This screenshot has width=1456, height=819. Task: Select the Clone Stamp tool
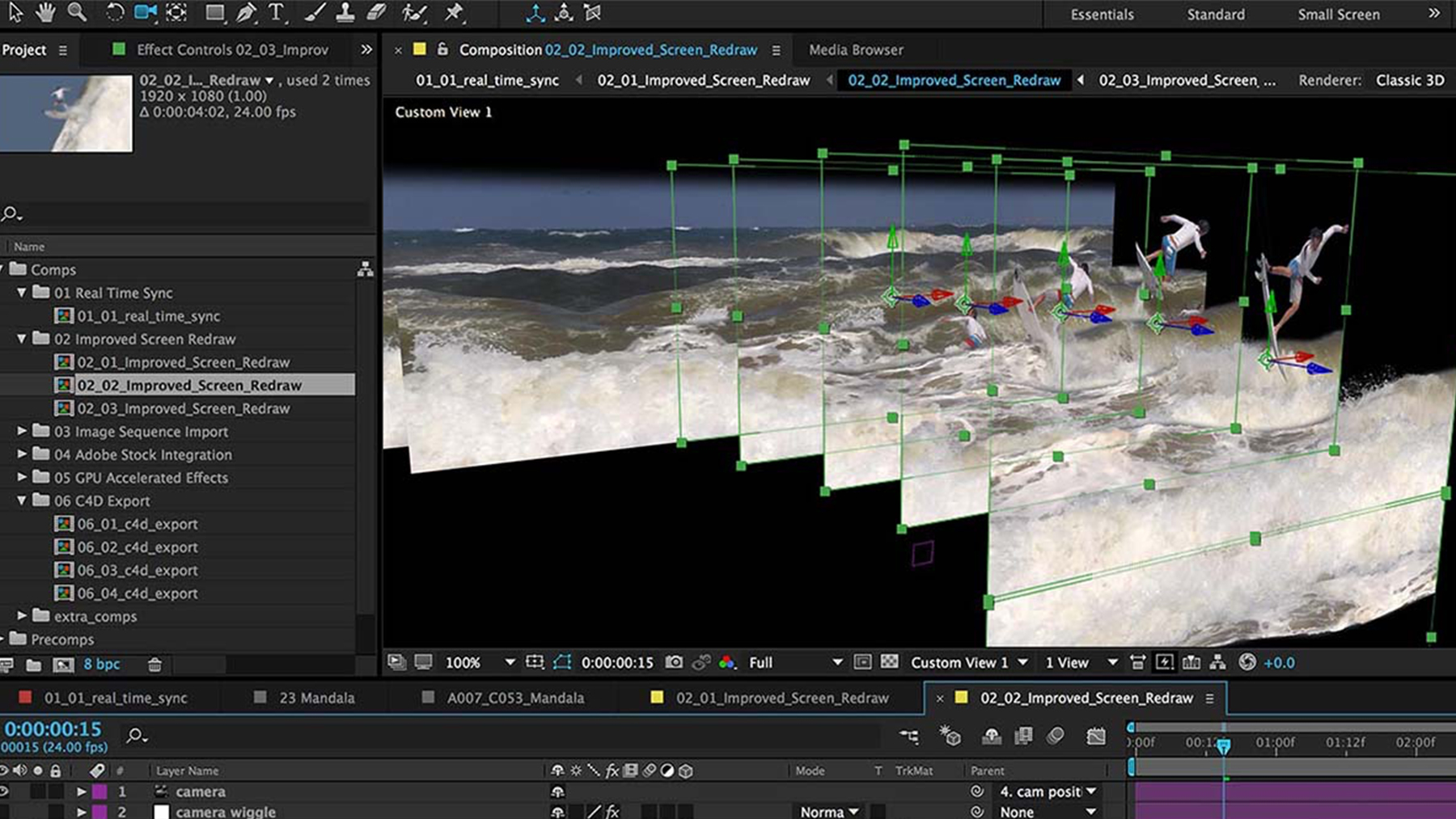click(x=345, y=12)
